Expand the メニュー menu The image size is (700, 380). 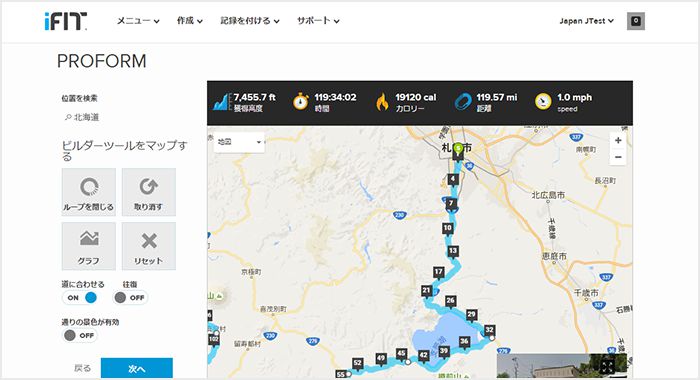(x=138, y=21)
